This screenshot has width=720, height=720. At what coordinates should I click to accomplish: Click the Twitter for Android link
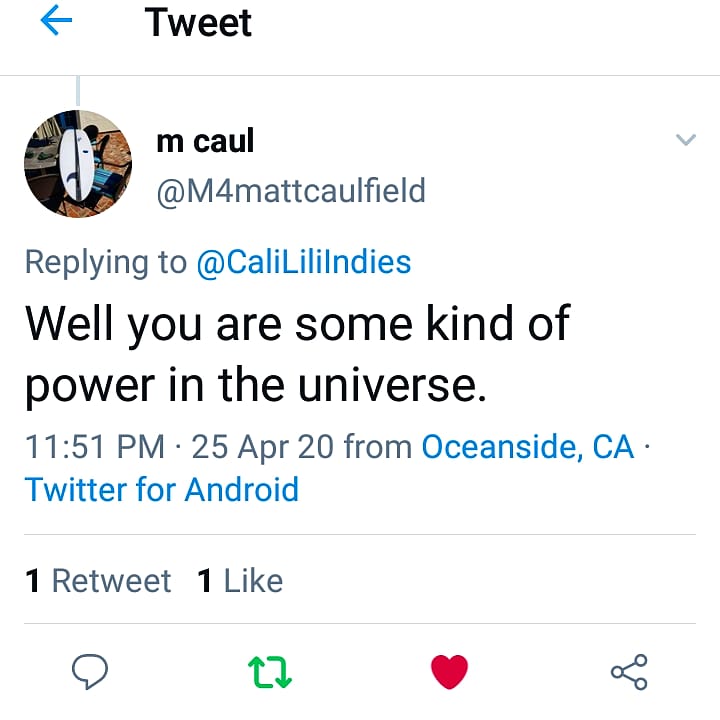162,490
